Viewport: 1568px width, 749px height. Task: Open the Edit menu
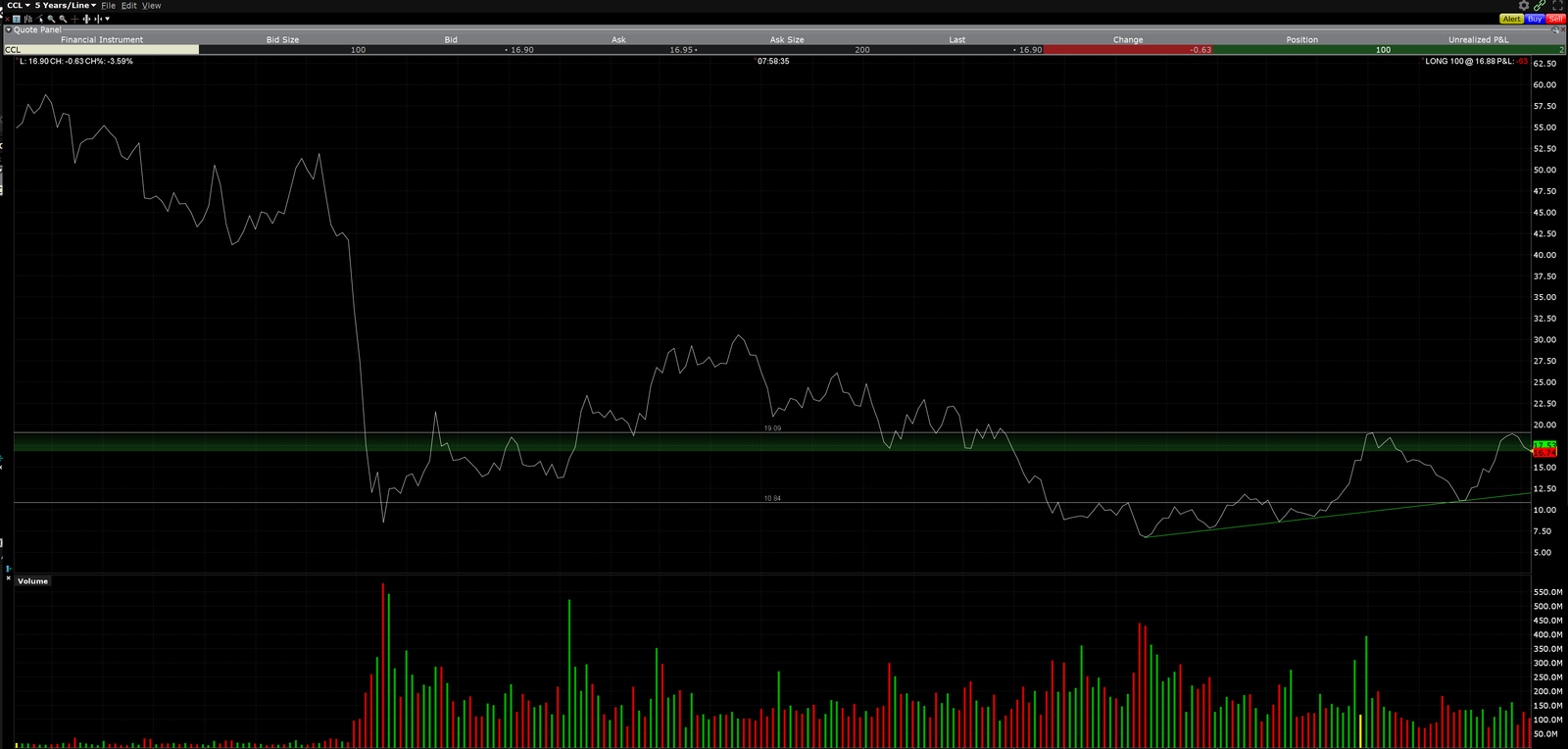tap(128, 6)
